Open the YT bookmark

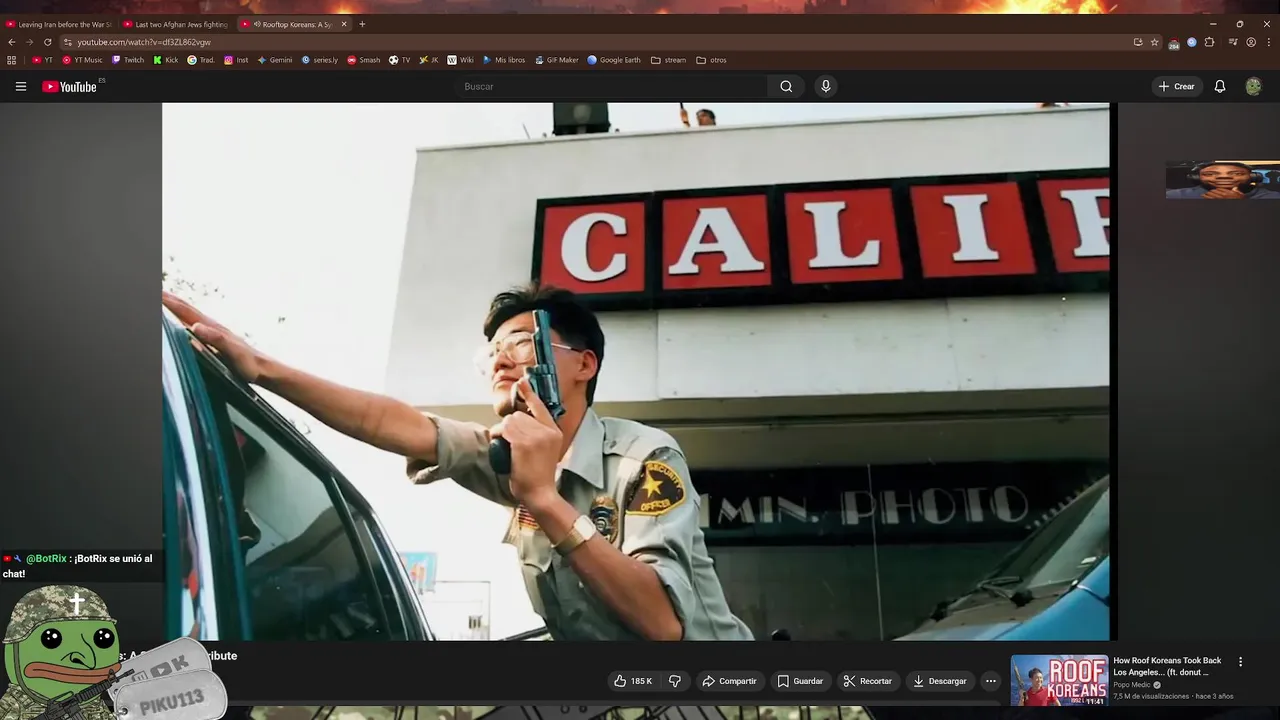pyautogui.click(x=42, y=60)
